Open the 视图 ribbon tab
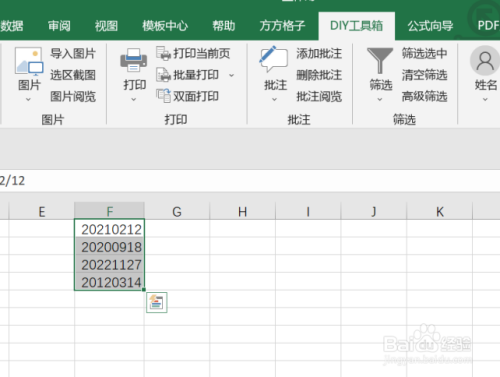This screenshot has height=377, width=500. [106, 26]
